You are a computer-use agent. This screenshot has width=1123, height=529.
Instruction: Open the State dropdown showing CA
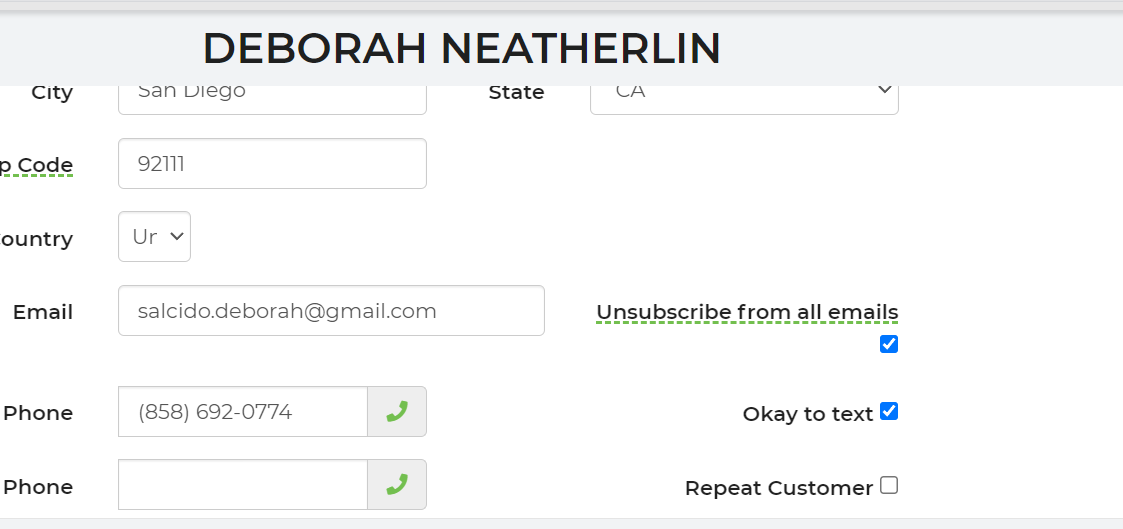(744, 91)
